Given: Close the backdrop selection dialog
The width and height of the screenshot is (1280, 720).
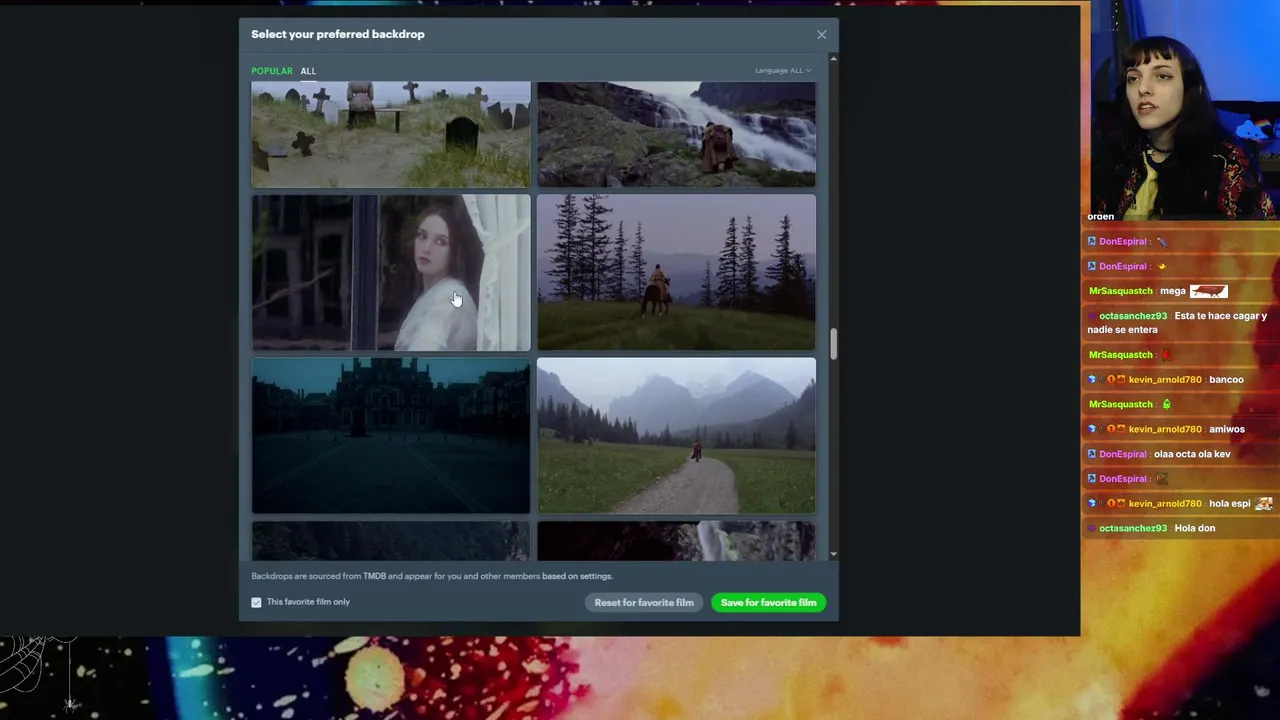Looking at the screenshot, I should [822, 34].
